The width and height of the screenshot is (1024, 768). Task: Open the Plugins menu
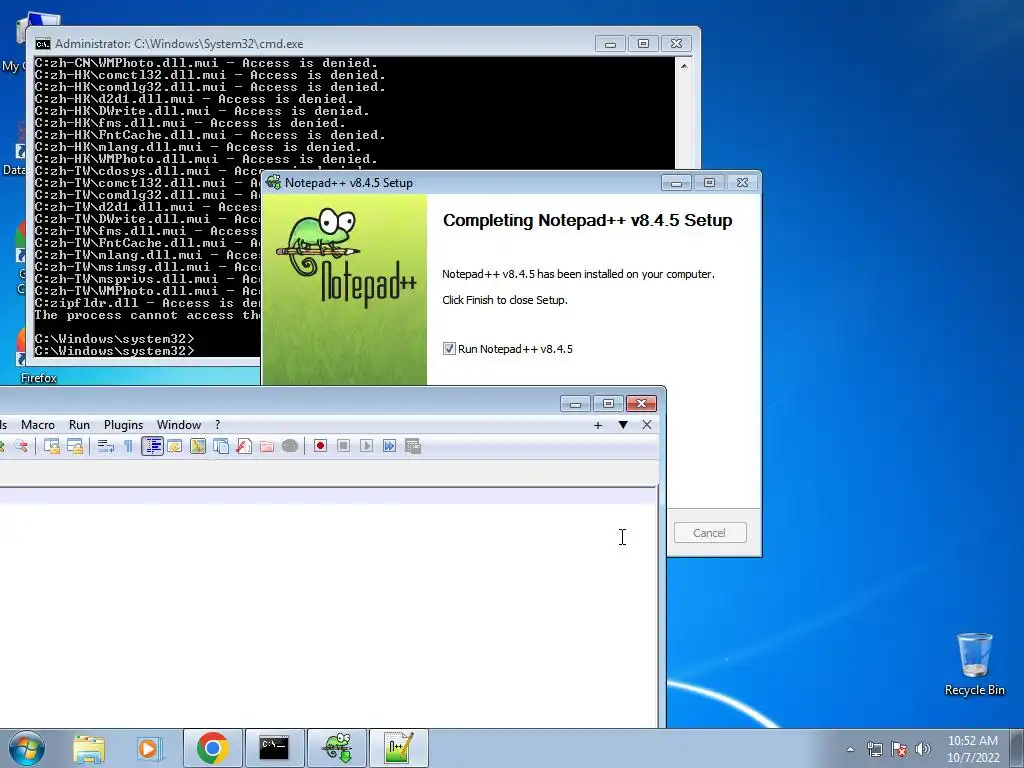tap(123, 424)
